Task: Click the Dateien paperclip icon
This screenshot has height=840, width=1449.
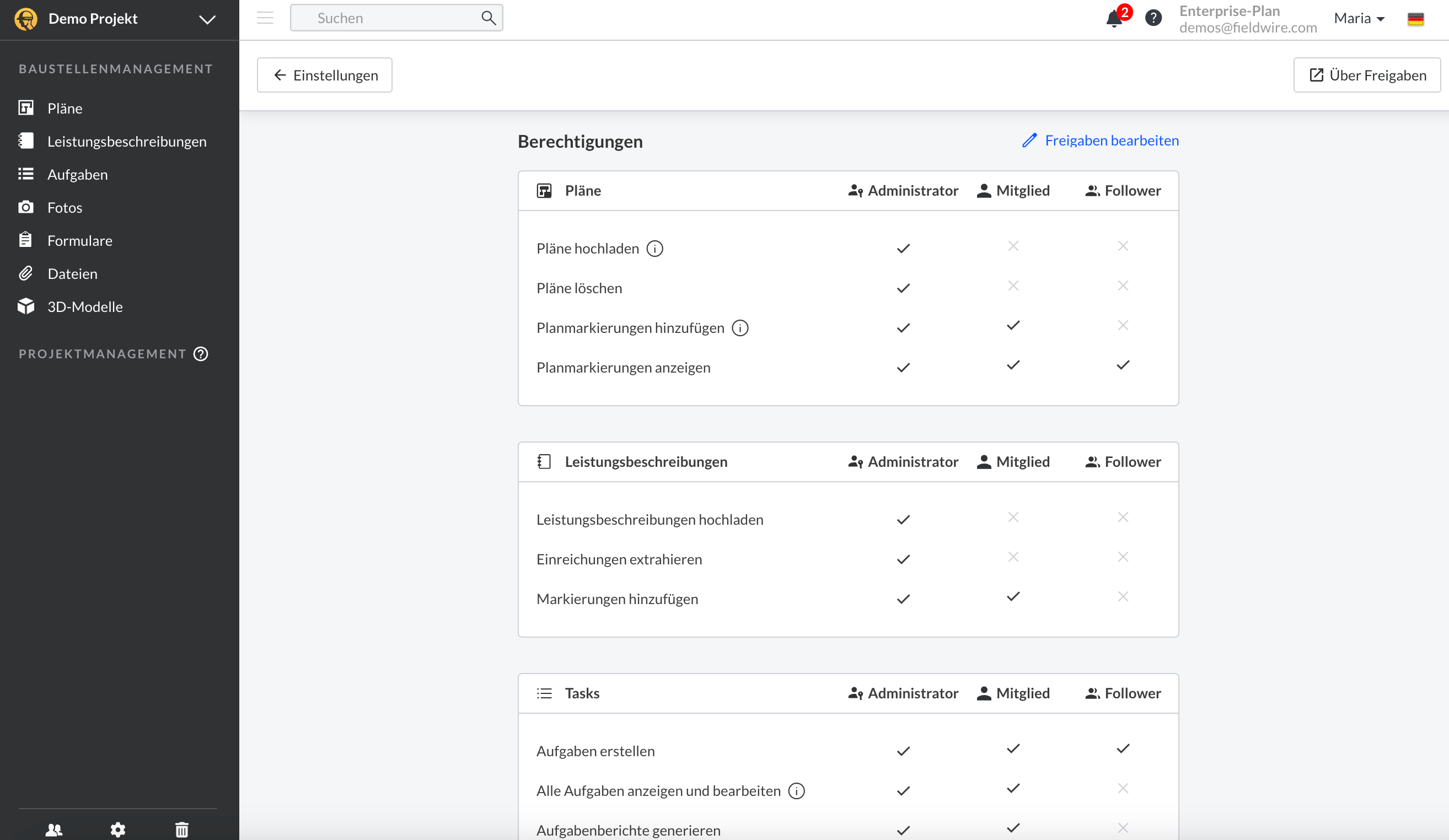Action: coord(26,273)
